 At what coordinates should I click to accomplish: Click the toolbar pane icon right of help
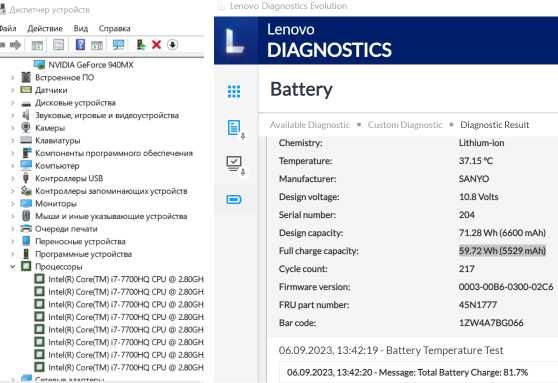pyautogui.click(x=97, y=45)
